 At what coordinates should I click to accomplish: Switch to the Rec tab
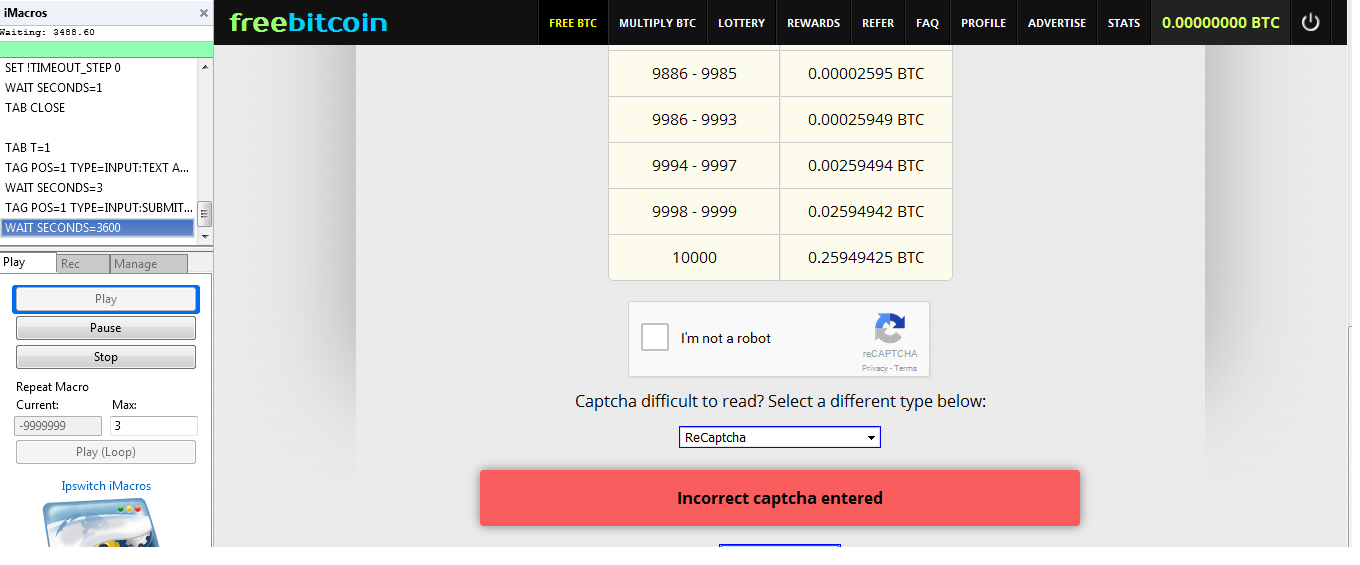click(83, 264)
